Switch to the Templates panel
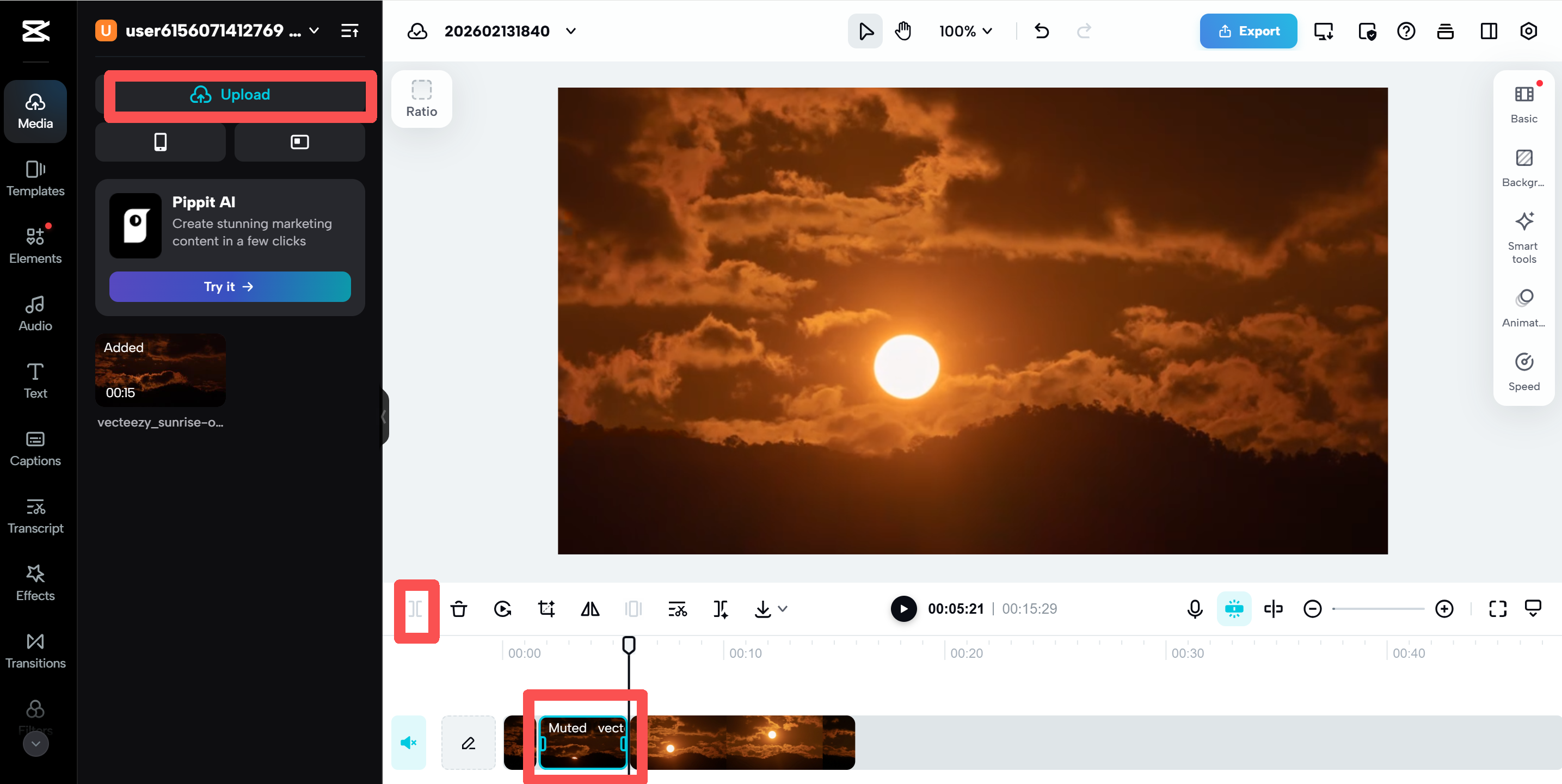Viewport: 1562px width, 784px height. [x=35, y=178]
